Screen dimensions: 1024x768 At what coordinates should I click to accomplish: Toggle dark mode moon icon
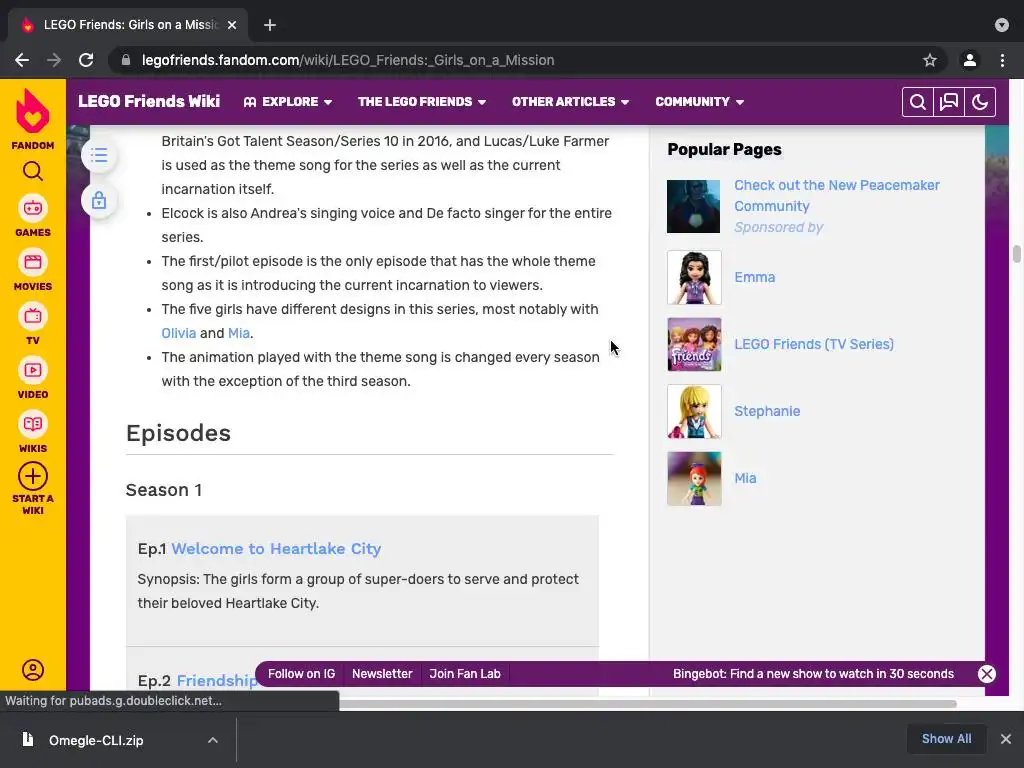tap(980, 102)
